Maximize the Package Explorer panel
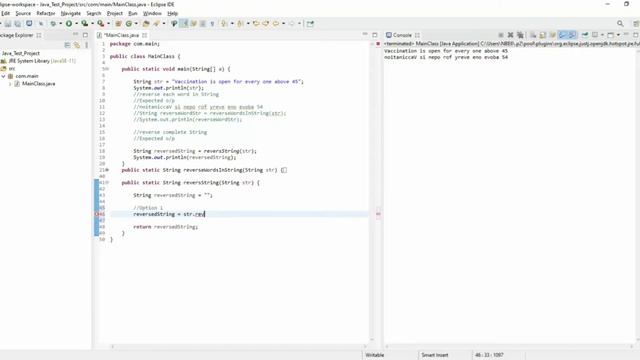 (85, 35)
